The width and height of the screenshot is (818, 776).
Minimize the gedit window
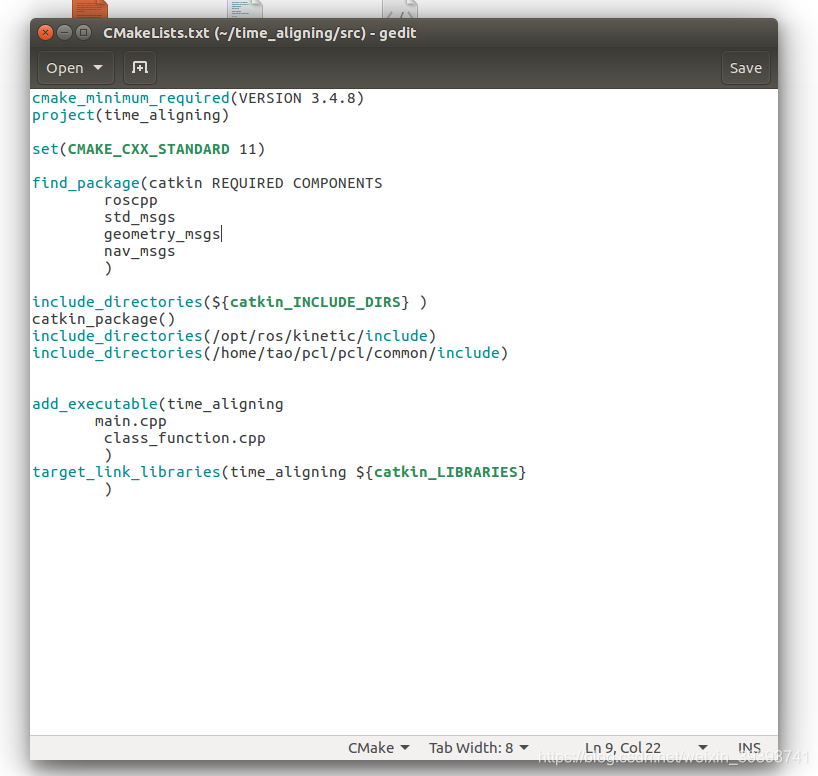click(64, 33)
